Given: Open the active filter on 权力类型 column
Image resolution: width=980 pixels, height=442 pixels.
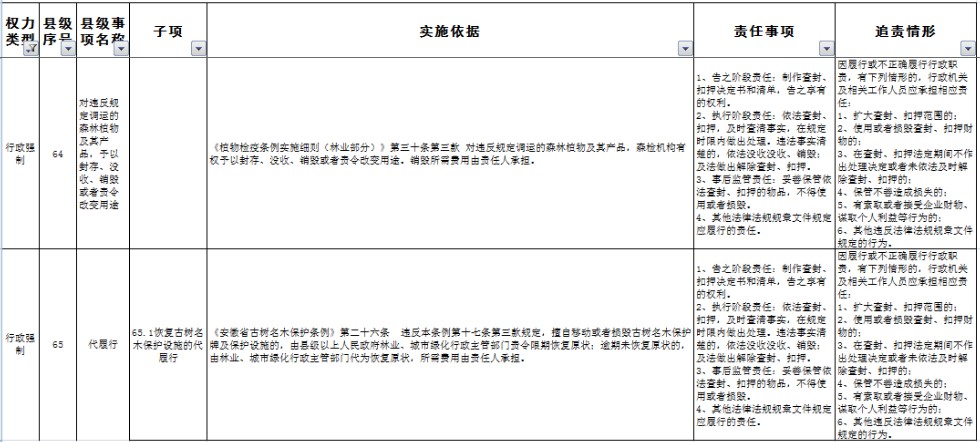Looking at the screenshot, I should point(31,49).
